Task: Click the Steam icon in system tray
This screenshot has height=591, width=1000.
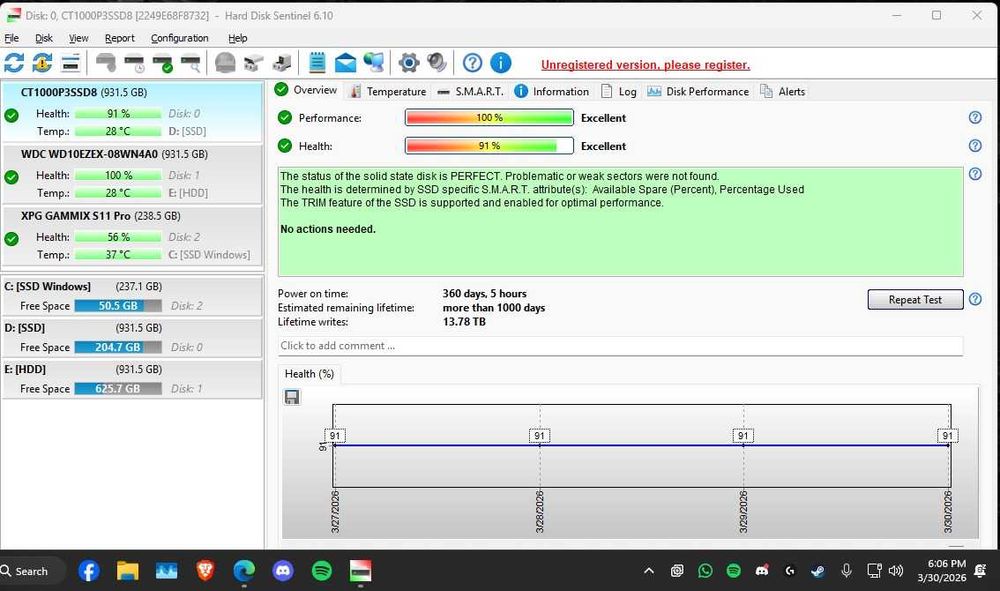Action: pos(818,571)
